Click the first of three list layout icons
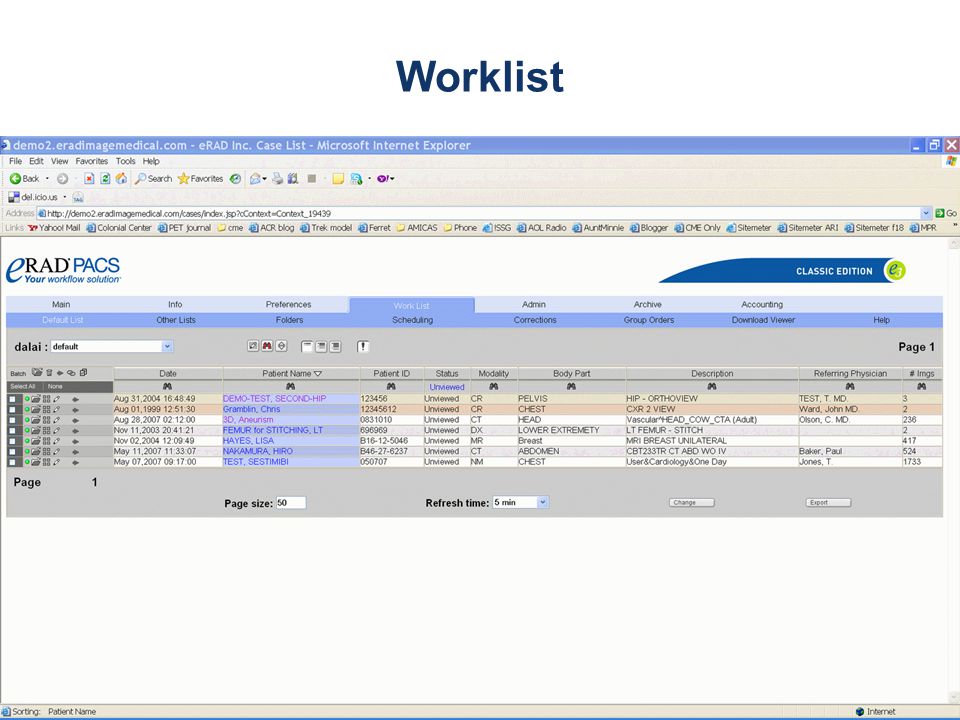Viewport: 960px width, 720px height. pyautogui.click(x=307, y=347)
